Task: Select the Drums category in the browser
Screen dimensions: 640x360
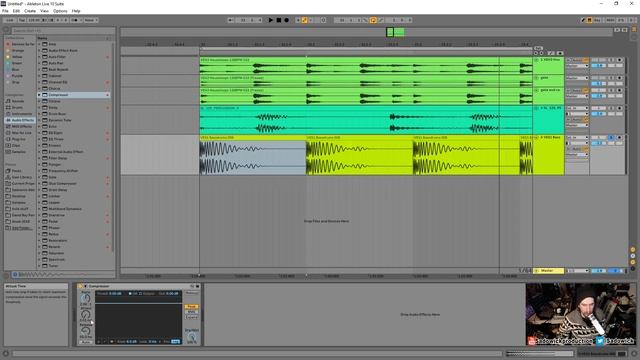Action: (x=18, y=107)
